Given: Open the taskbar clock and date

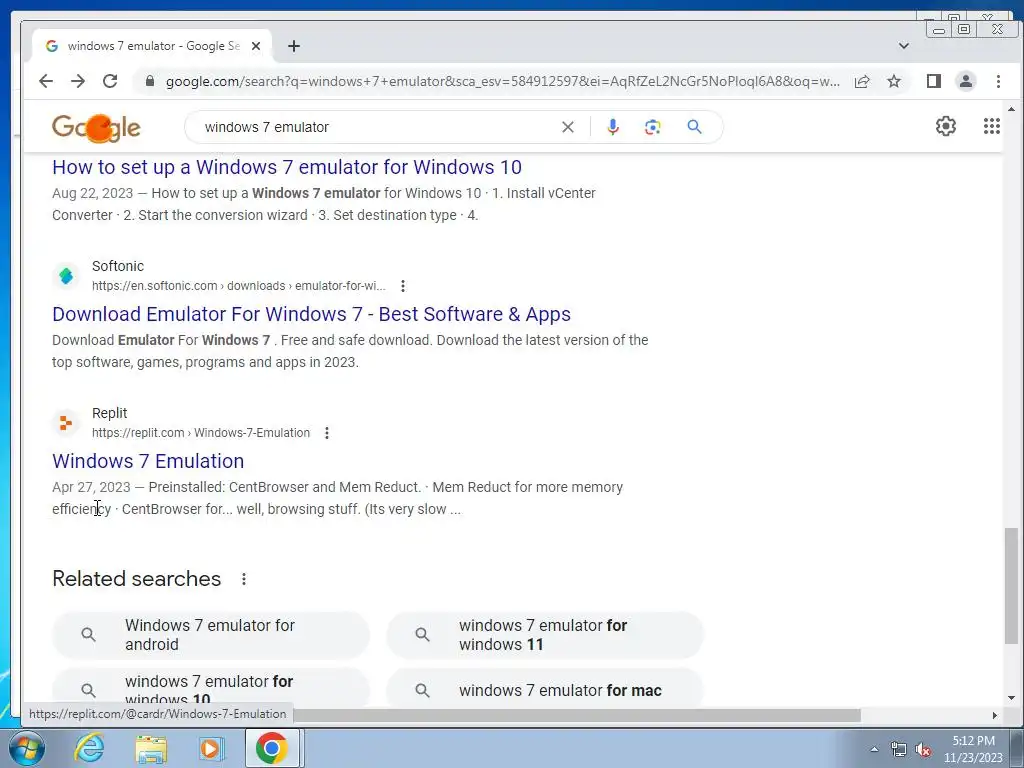Looking at the screenshot, I should click(973, 749).
